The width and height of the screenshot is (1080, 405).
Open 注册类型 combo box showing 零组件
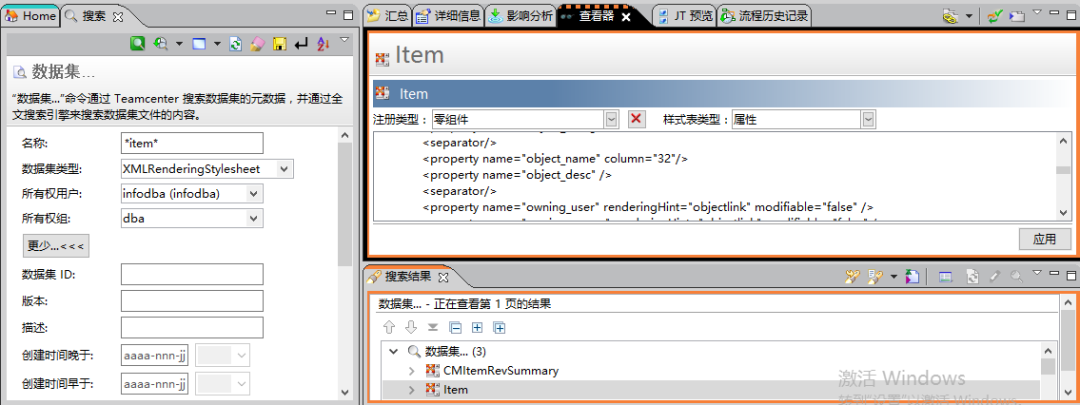[x=526, y=119]
